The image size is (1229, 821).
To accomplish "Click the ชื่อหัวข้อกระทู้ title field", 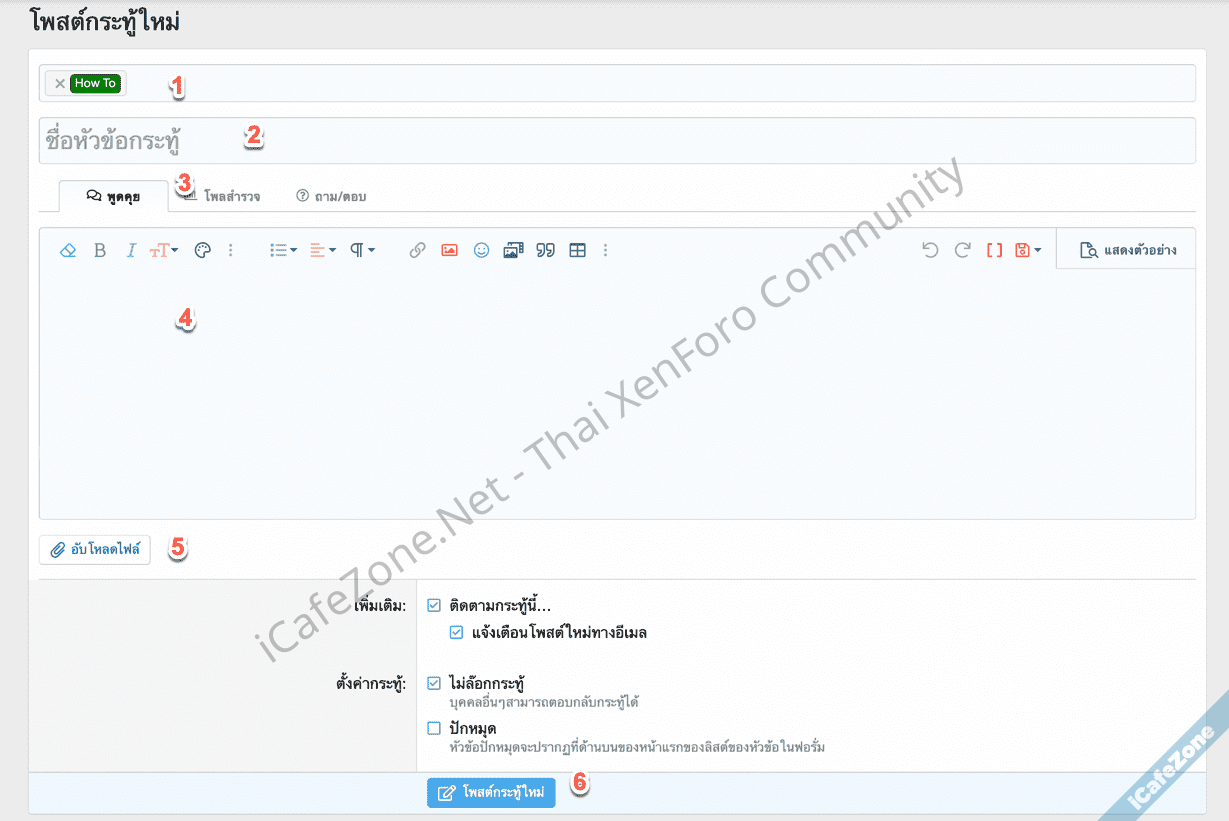I will click(616, 141).
